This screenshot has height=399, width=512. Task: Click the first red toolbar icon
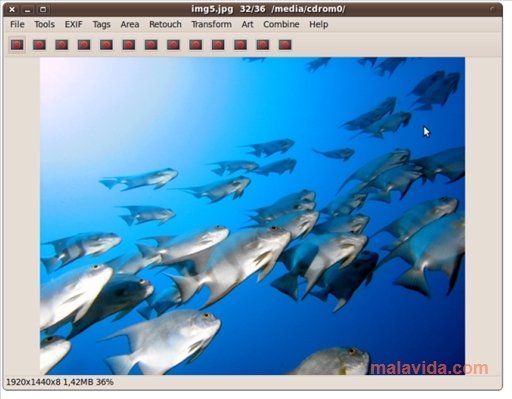(17, 45)
